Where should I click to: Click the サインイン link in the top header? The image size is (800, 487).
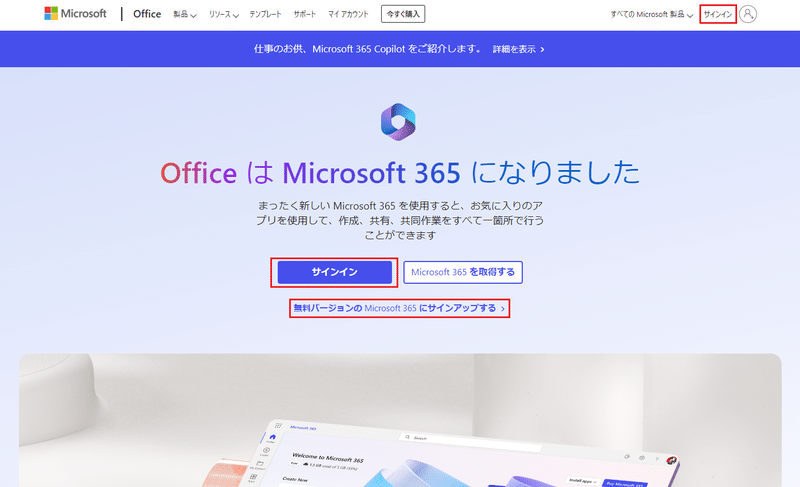718,14
